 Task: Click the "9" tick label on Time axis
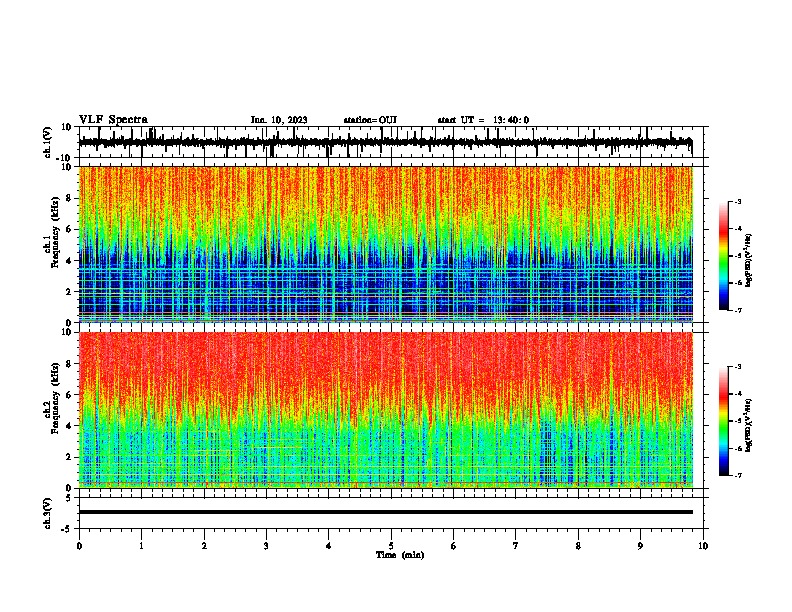(x=640, y=546)
